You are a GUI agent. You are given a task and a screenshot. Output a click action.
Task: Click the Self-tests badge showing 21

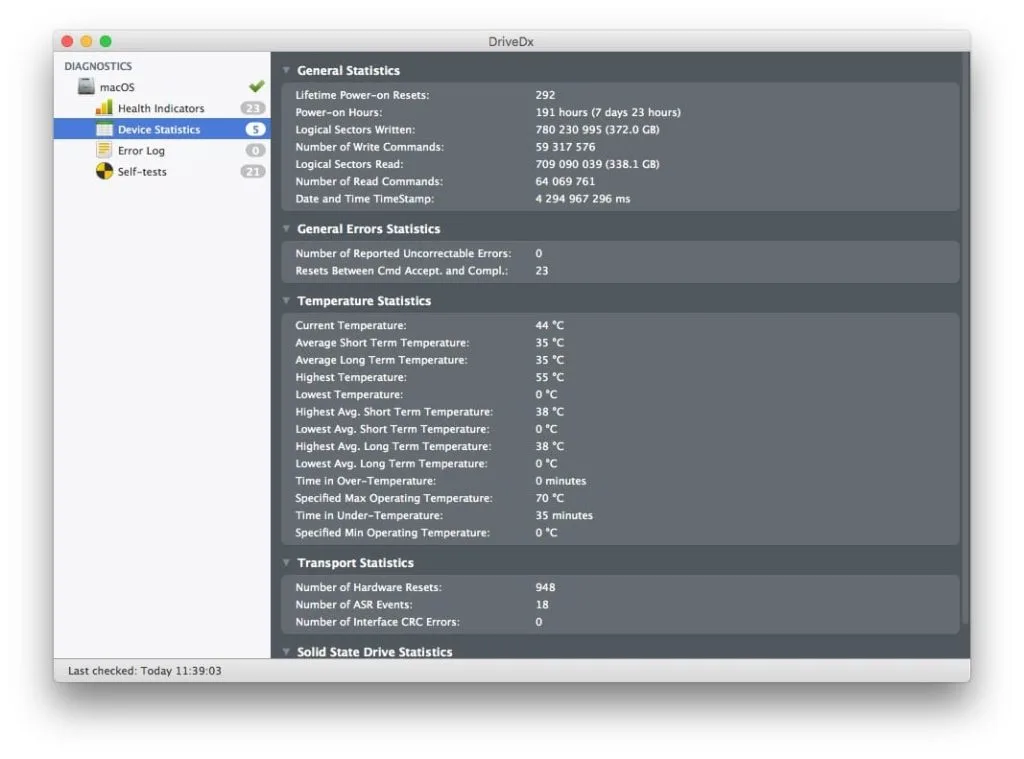(x=253, y=171)
